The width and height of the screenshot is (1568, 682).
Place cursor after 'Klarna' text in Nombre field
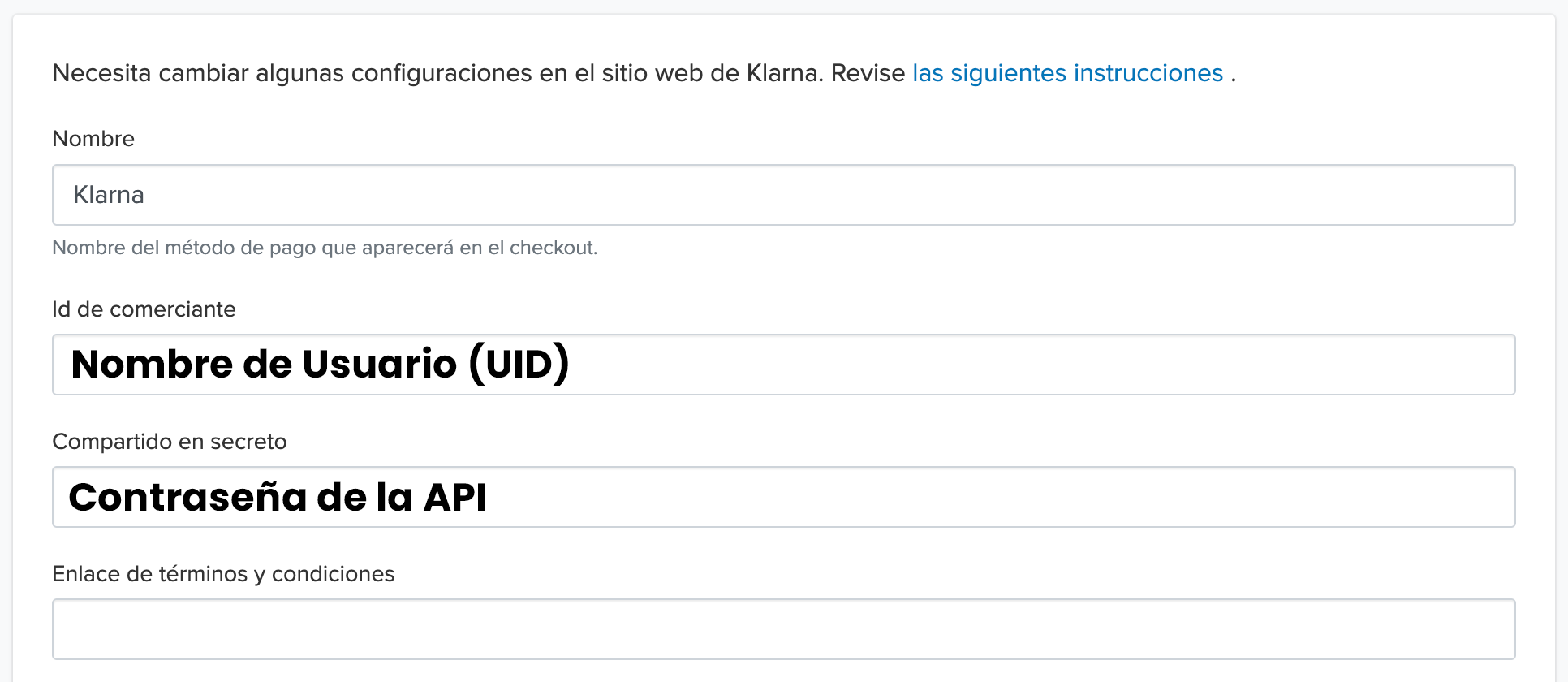coord(147,195)
